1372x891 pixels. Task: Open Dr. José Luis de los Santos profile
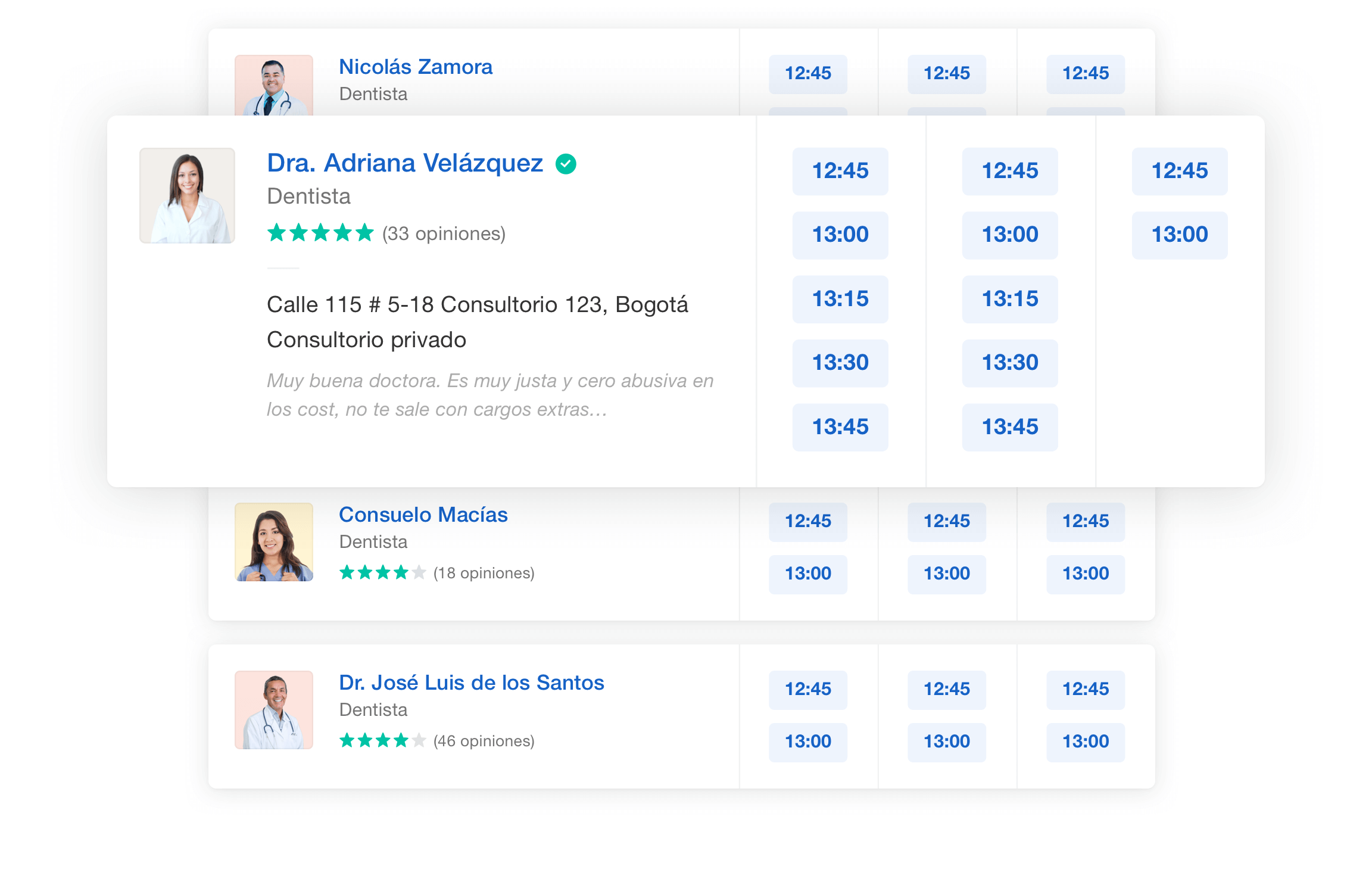pyautogui.click(x=471, y=683)
